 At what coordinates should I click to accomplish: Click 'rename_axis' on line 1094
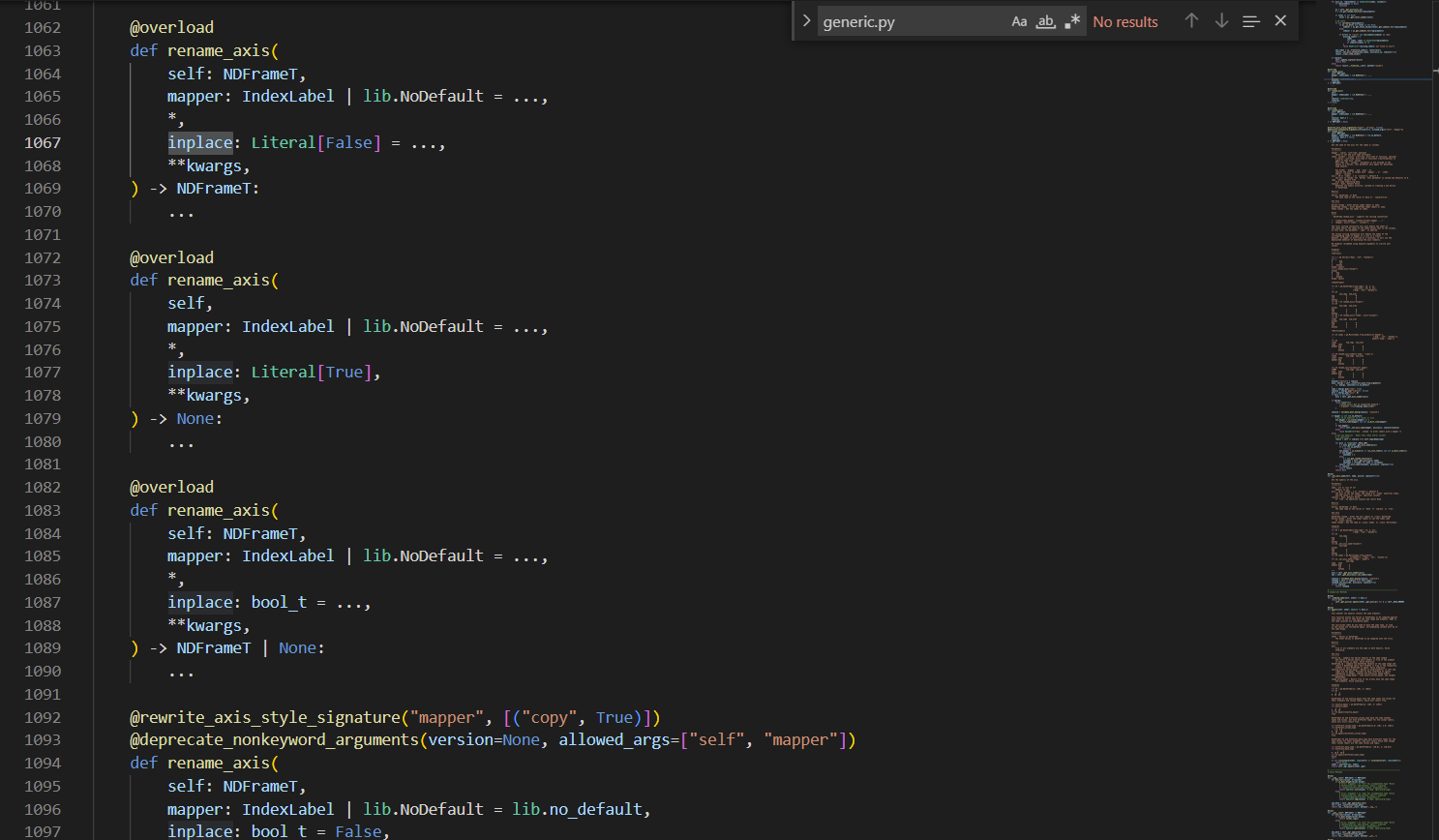pos(219,763)
